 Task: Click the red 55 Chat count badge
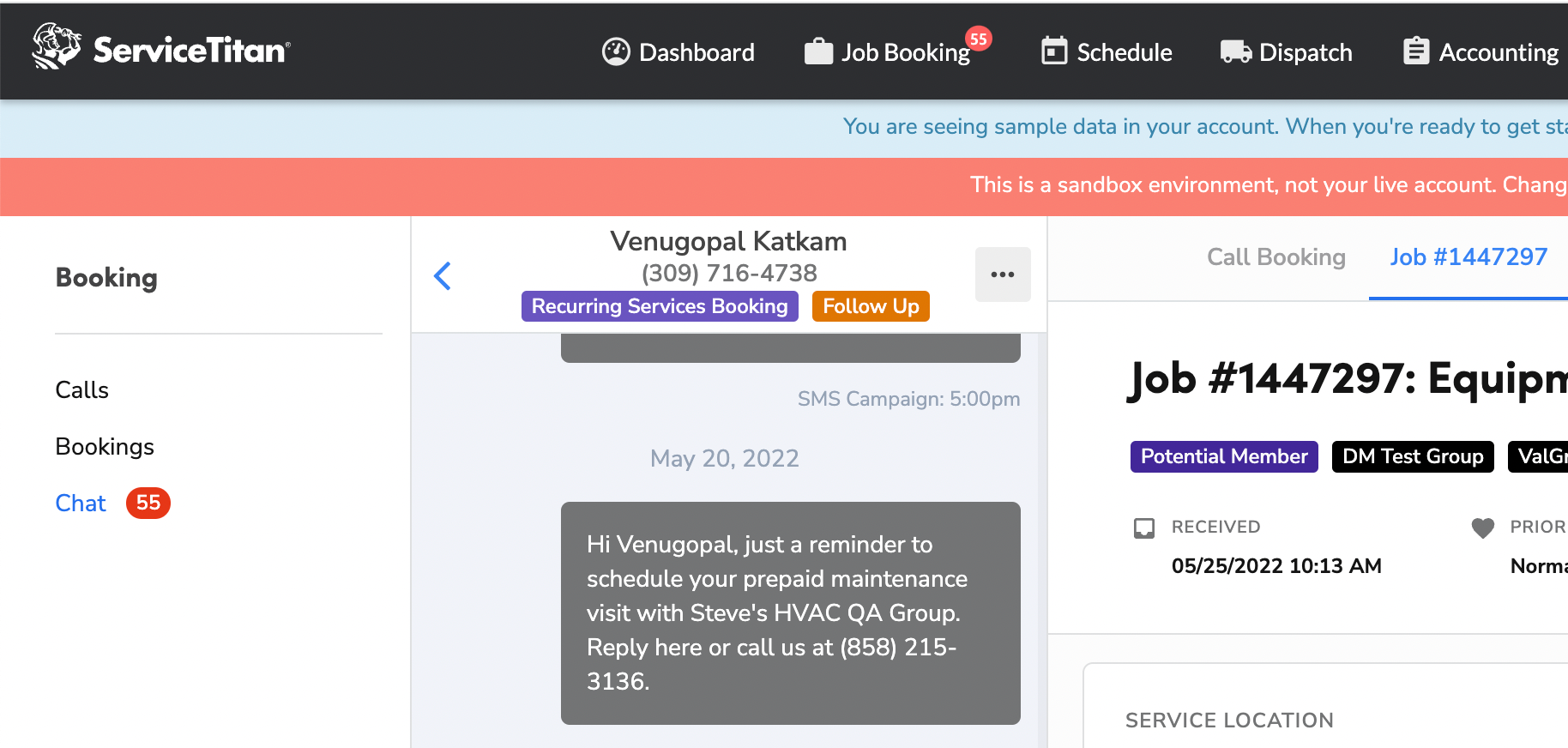148,503
